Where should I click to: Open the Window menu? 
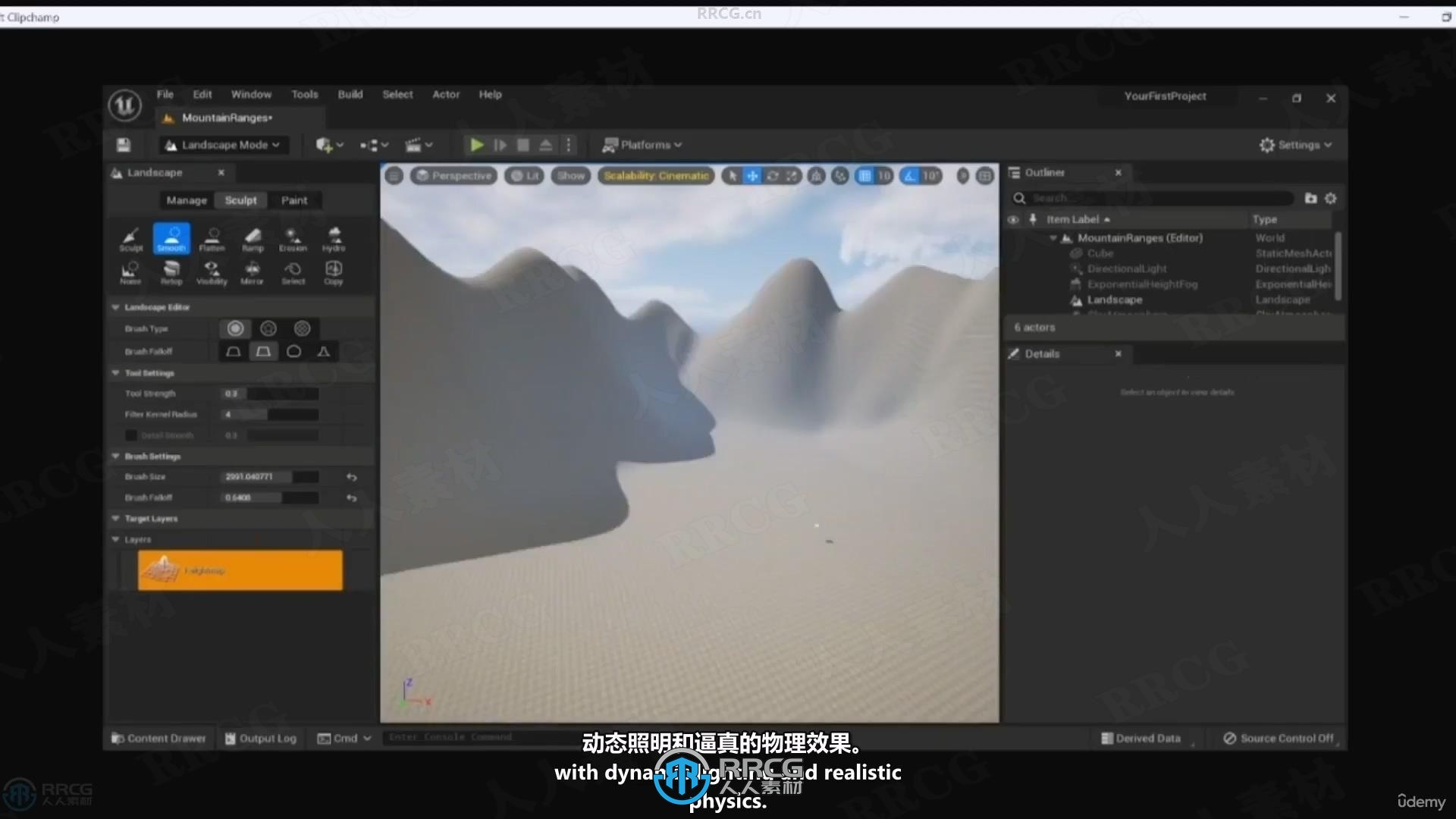tap(251, 95)
